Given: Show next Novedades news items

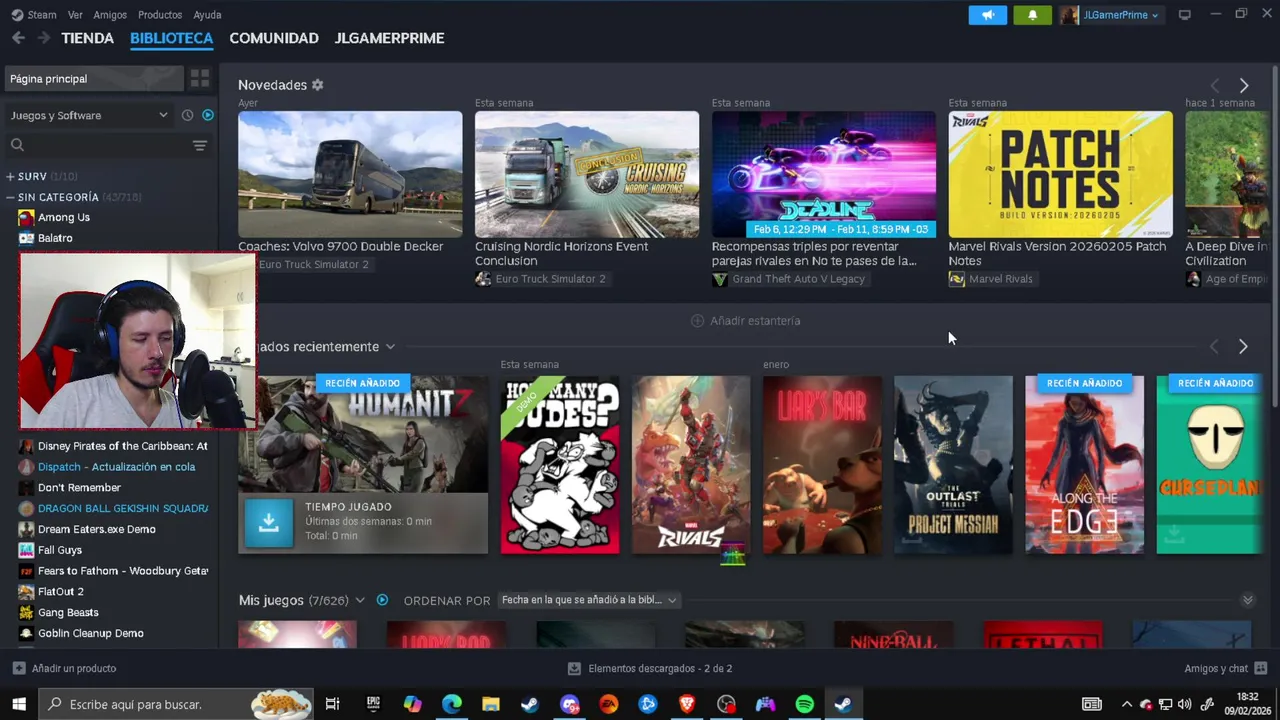Looking at the screenshot, I should pos(1244,86).
